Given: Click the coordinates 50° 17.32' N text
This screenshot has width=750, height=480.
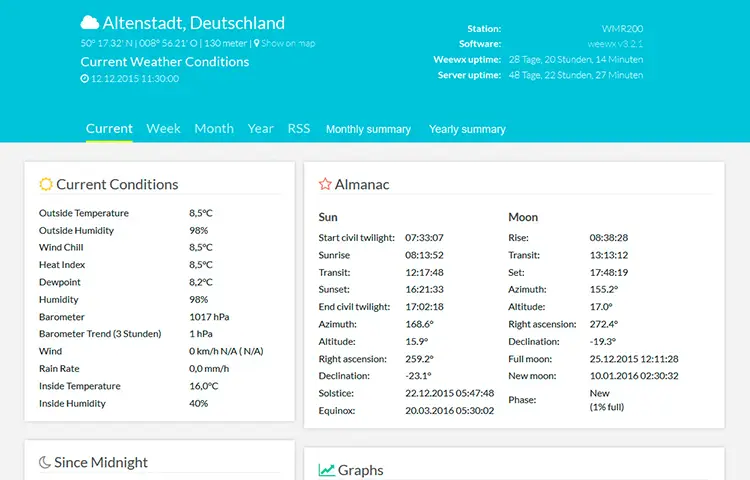Looking at the screenshot, I should click(x=107, y=43).
